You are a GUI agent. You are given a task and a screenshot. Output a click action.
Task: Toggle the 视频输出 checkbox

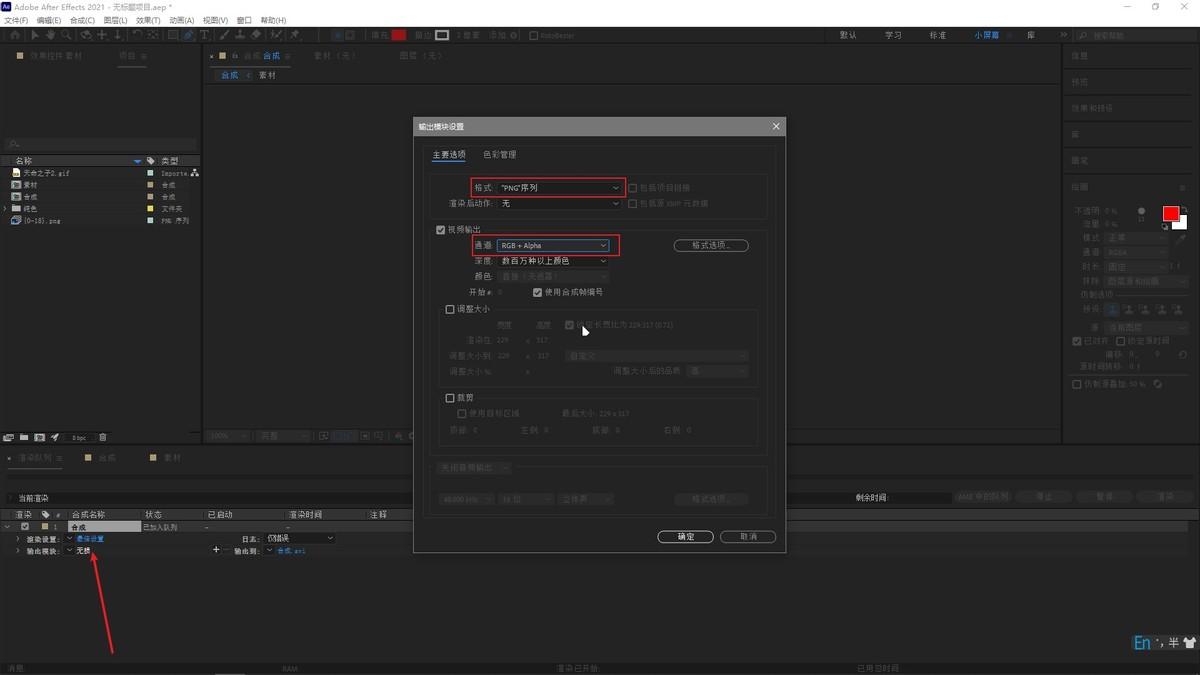tap(441, 230)
